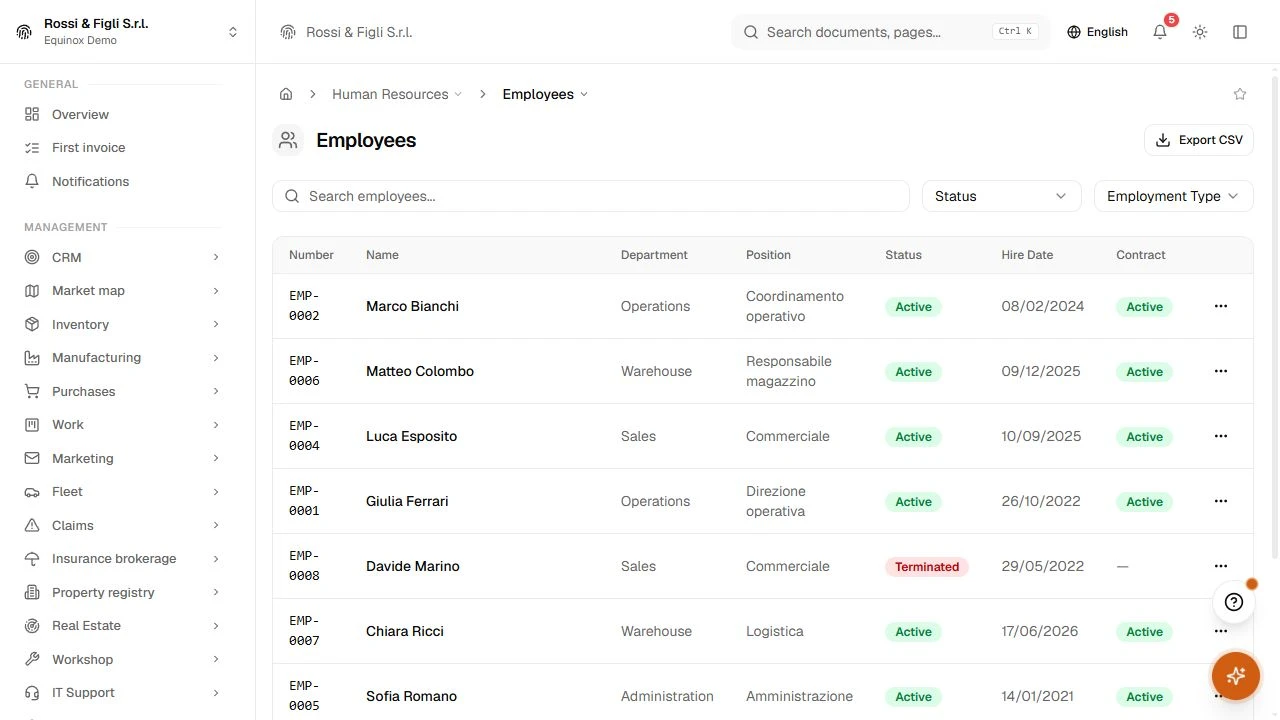The image size is (1280, 720).
Task: Favorite this page with star icon
Action: coord(1240,94)
